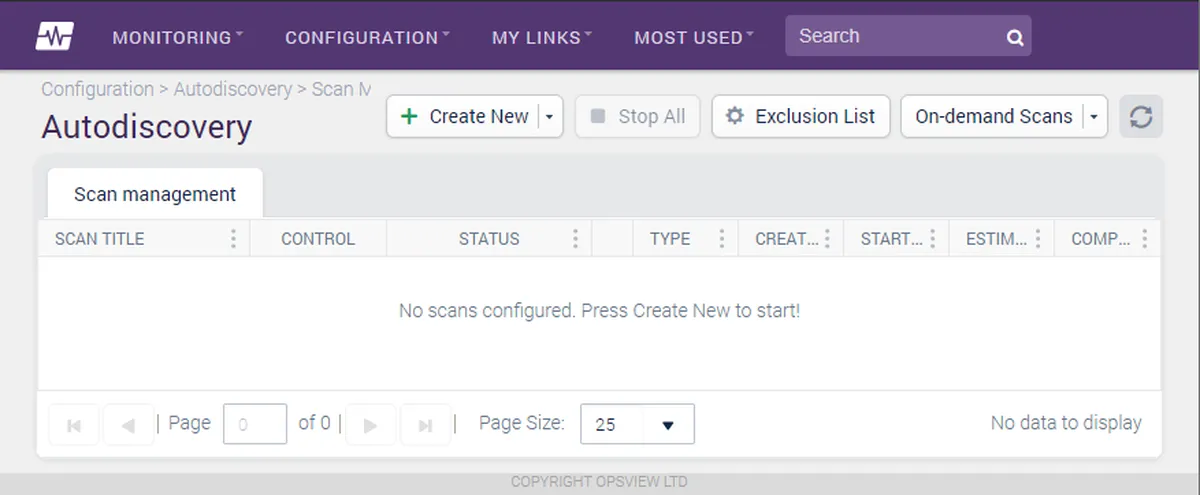Open Status column options dots

(x=575, y=239)
